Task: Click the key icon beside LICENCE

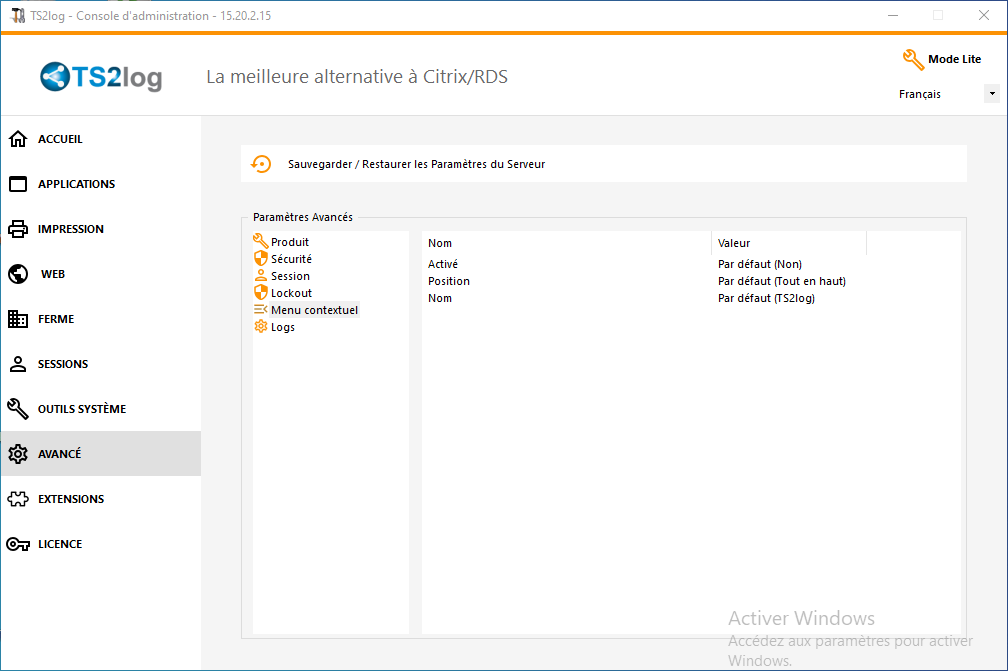Action: pyautogui.click(x=18, y=544)
